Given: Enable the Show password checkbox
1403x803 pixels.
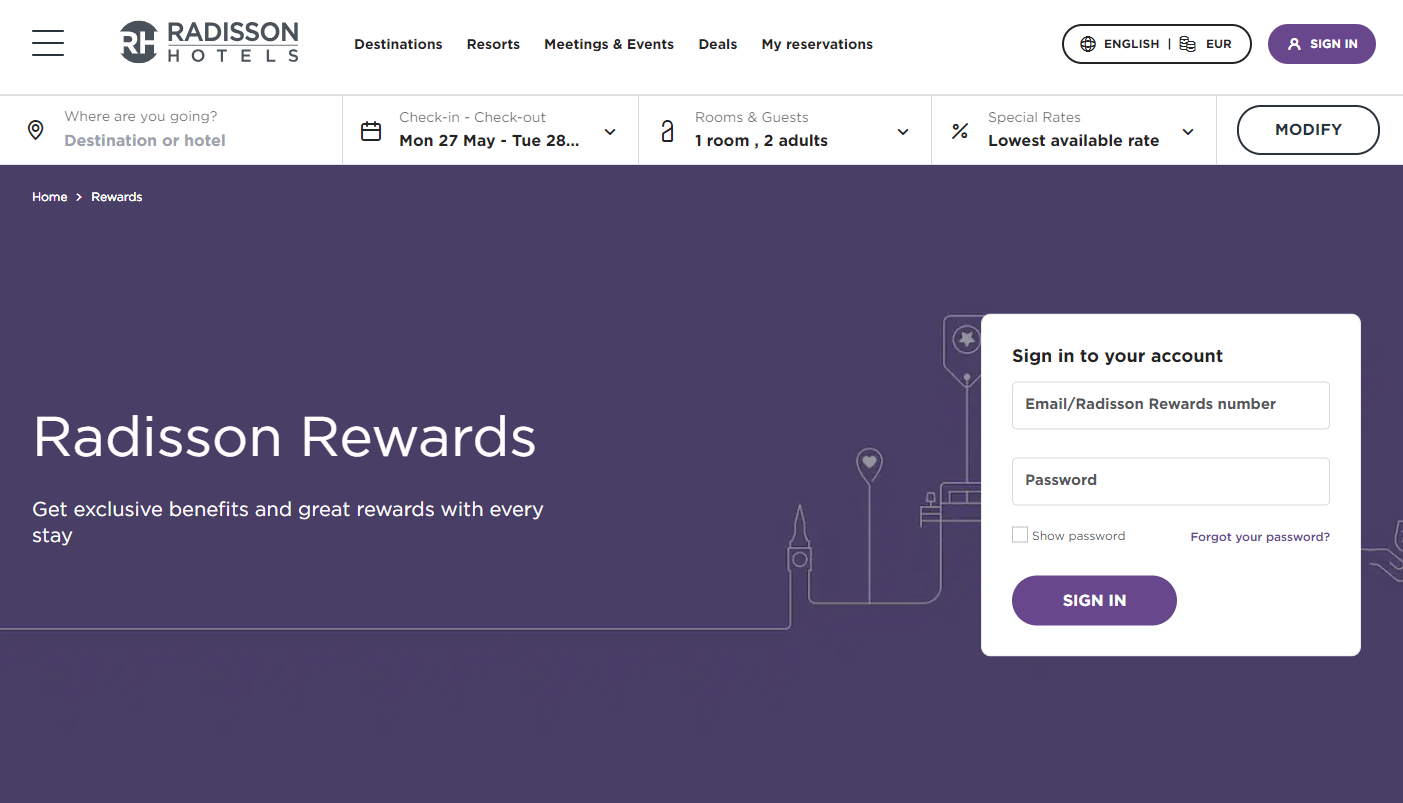Looking at the screenshot, I should pyautogui.click(x=1019, y=534).
